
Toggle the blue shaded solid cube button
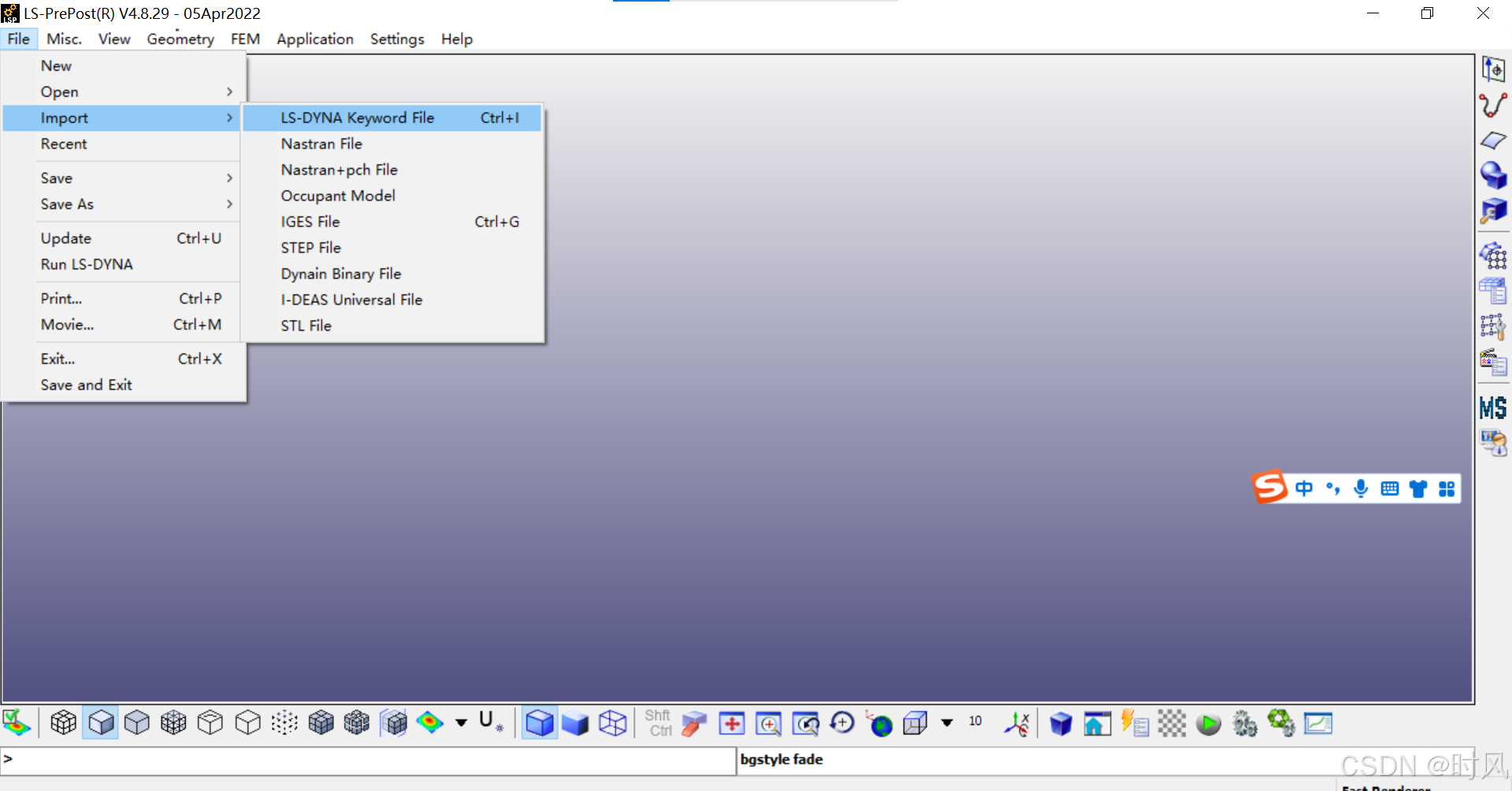(540, 722)
